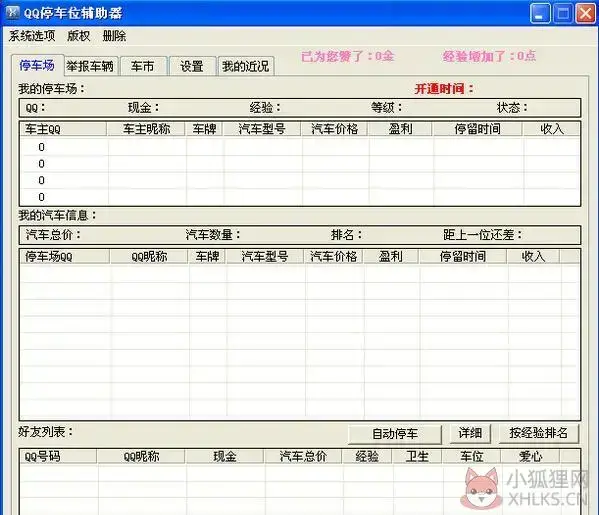Click the 汽车总价： label
This screenshot has width=599, height=515.
tap(53, 235)
